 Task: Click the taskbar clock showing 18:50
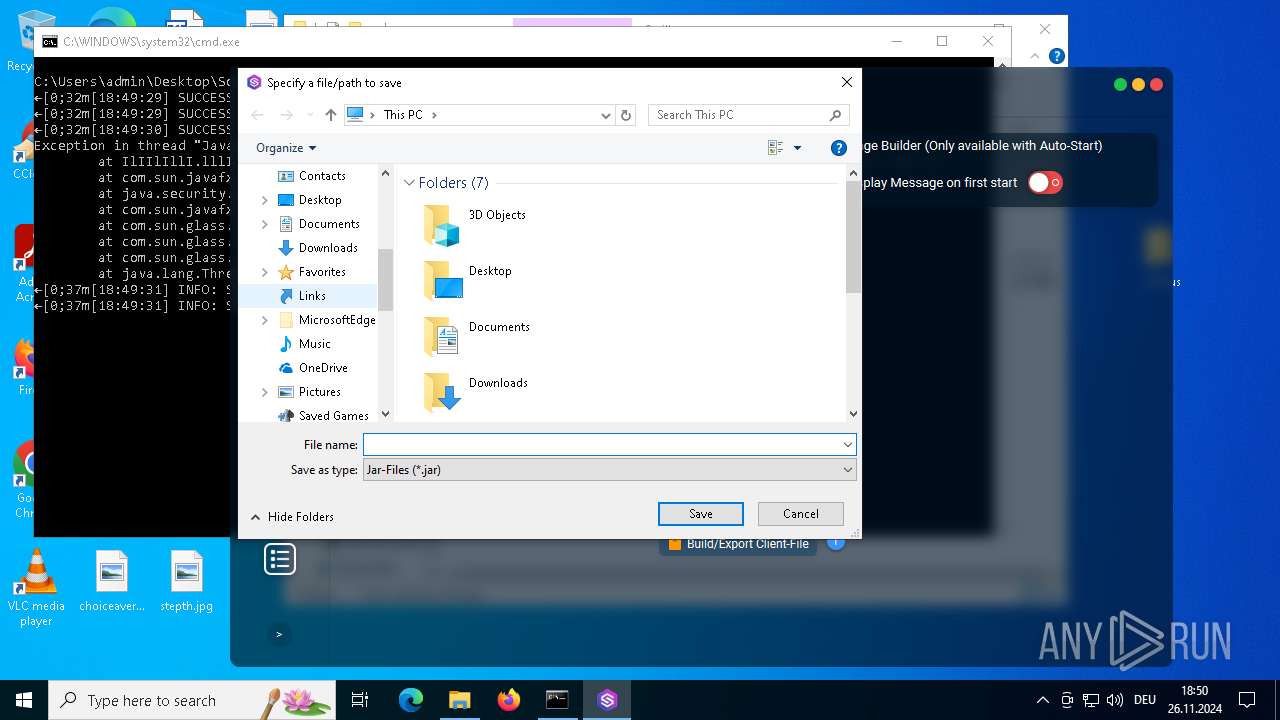1194,700
